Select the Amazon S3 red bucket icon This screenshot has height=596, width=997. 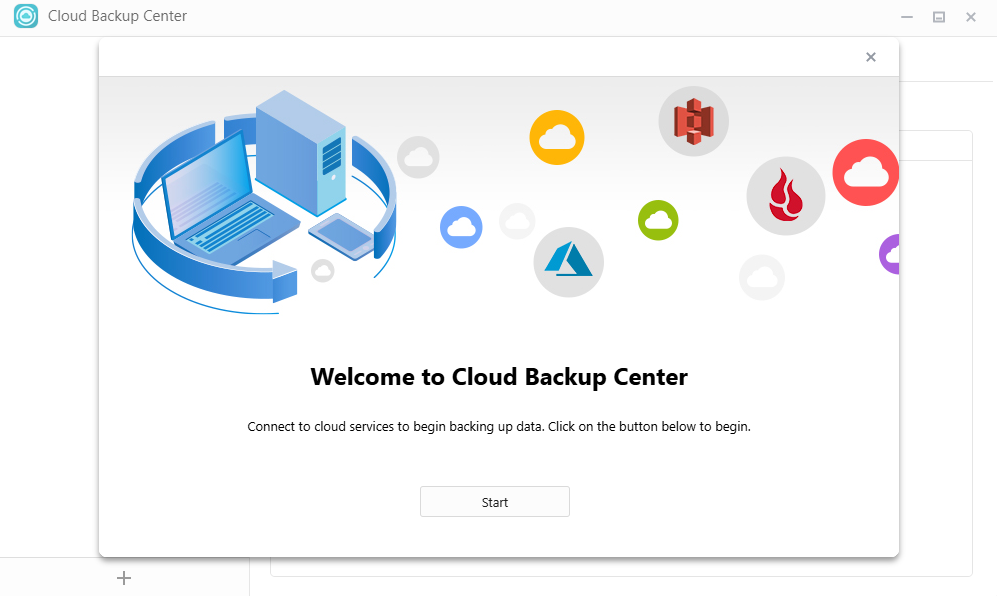[693, 121]
